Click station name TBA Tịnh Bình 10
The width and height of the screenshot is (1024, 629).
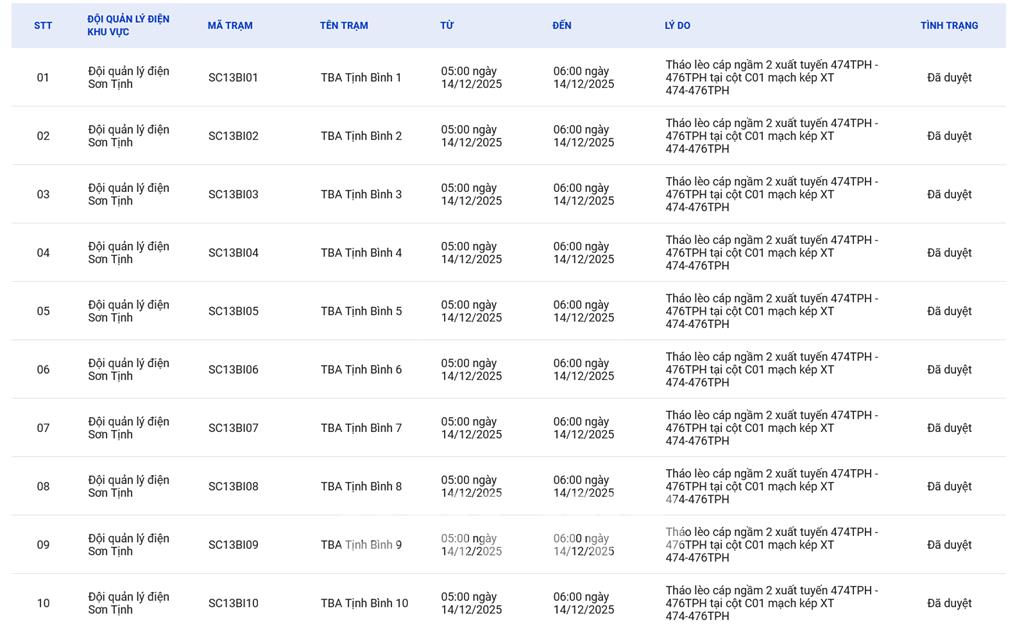364,604
